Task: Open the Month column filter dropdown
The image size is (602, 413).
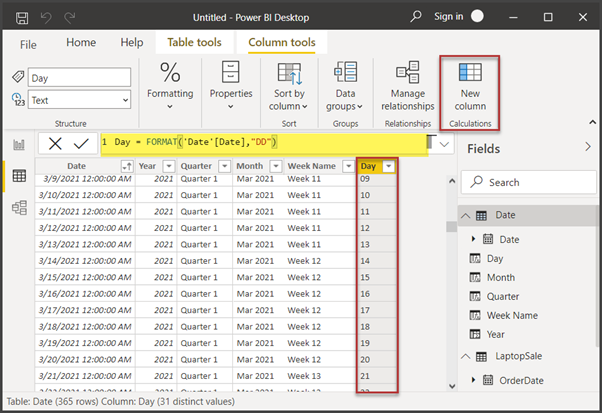Action: pyautogui.click(x=276, y=166)
